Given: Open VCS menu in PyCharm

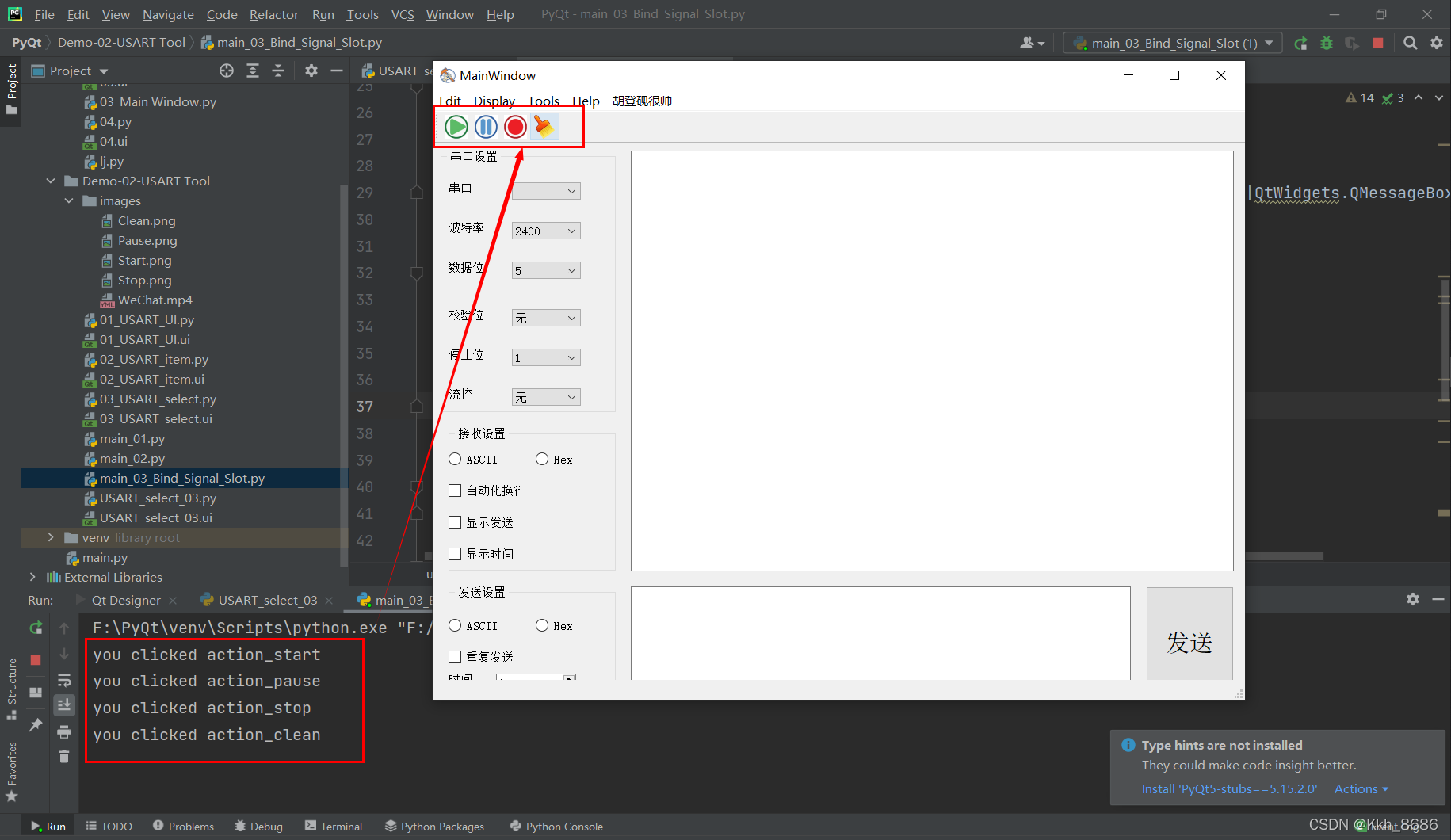Looking at the screenshot, I should (x=403, y=14).
